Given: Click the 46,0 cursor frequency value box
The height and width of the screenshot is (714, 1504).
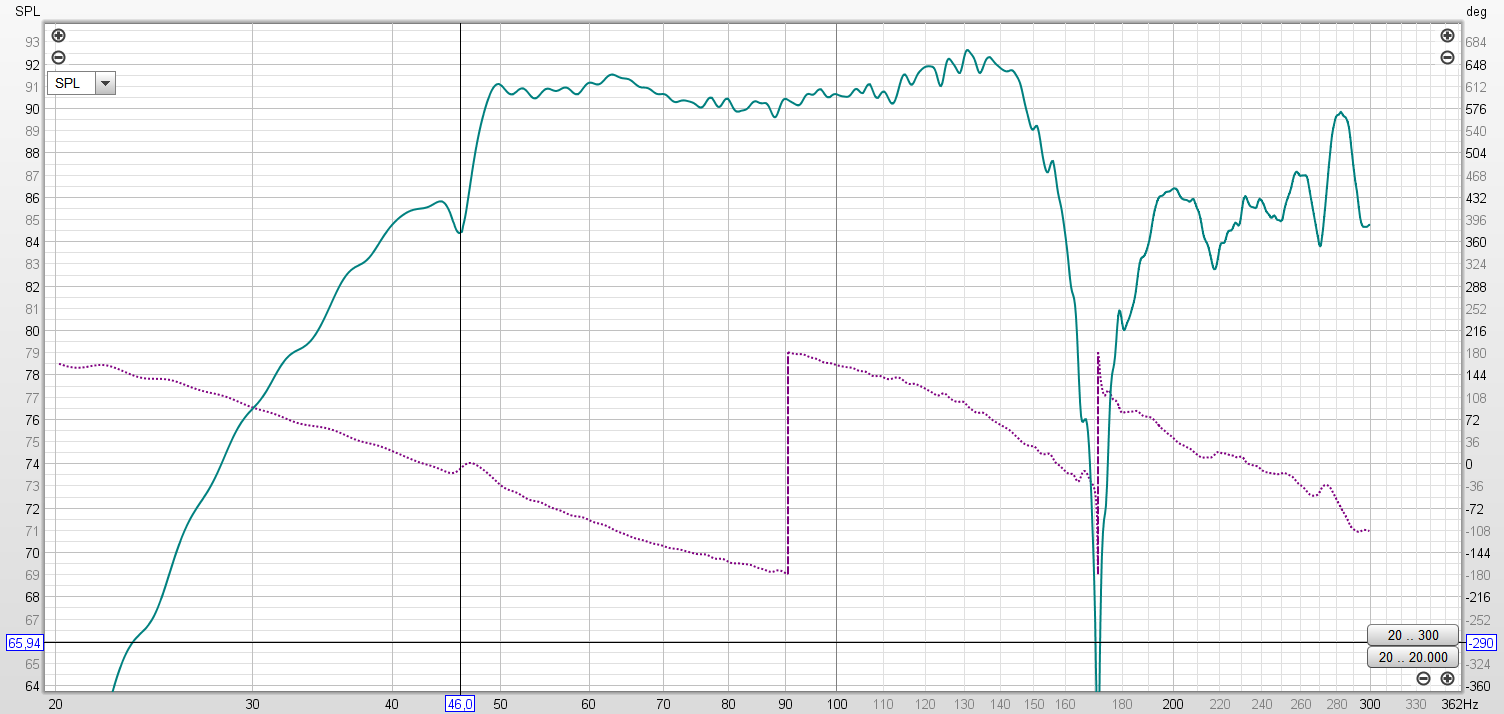Looking at the screenshot, I should (460, 703).
